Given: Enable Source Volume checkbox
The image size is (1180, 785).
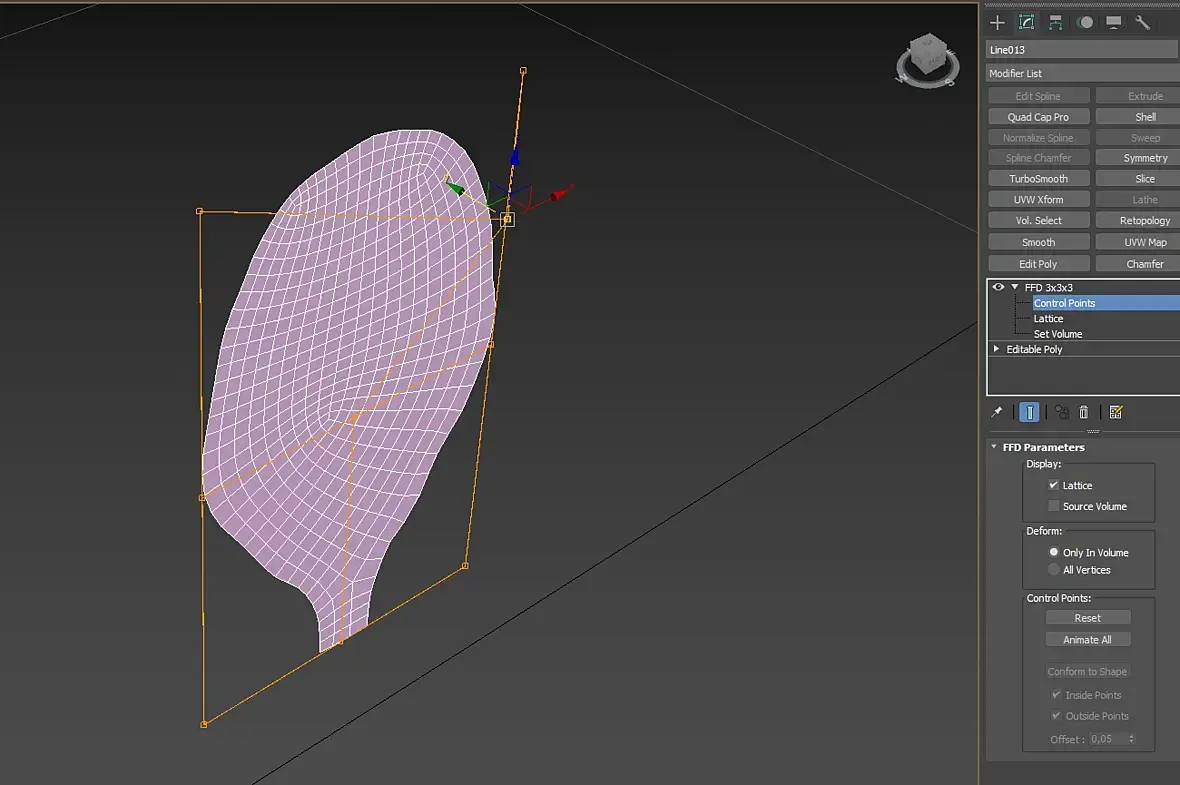Looking at the screenshot, I should [1054, 506].
